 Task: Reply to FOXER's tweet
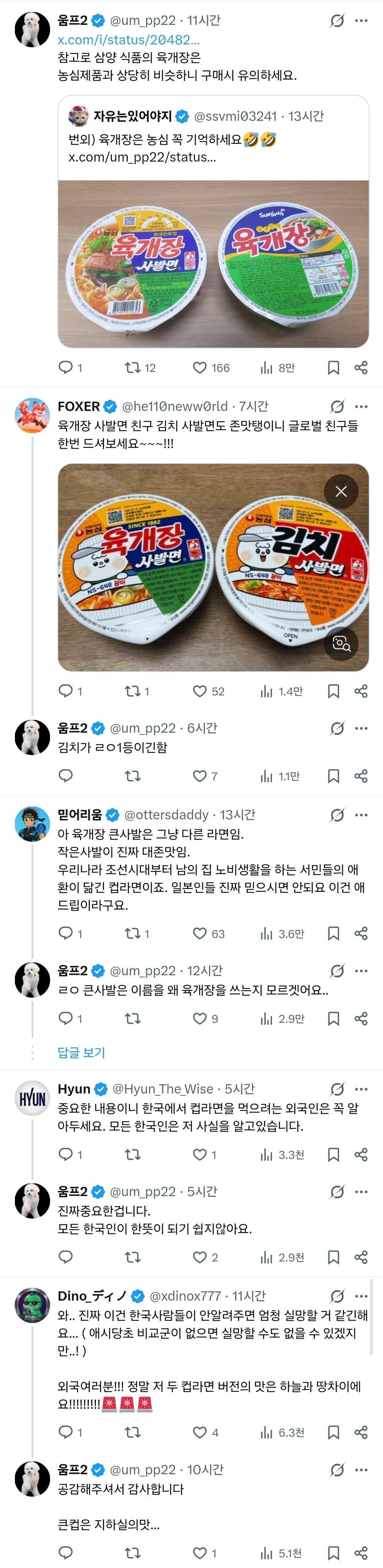tap(66, 691)
